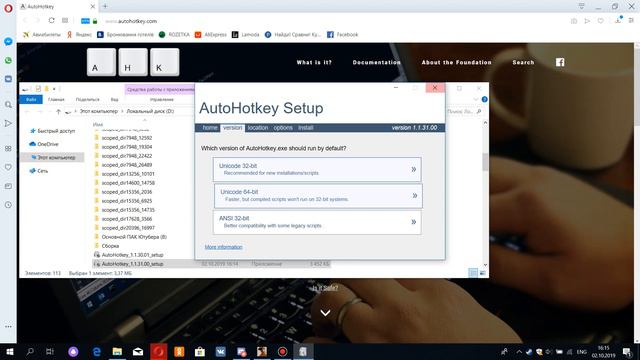Select the version tab in AutoHotkey Setup
Screen dimensions: 640x360
pos(232,128)
